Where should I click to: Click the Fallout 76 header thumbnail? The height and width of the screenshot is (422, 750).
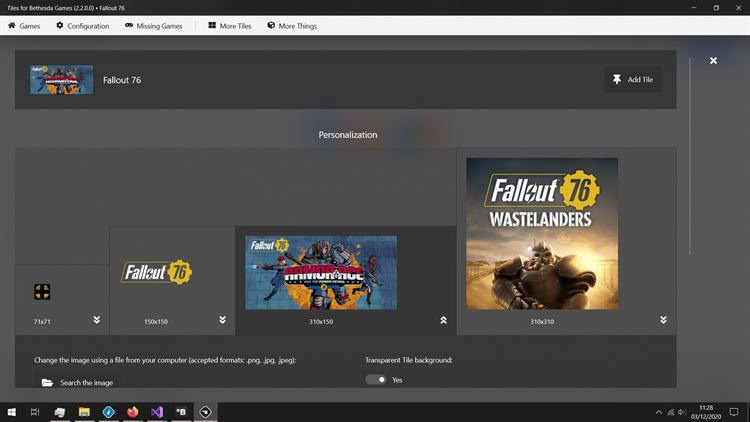(62, 79)
